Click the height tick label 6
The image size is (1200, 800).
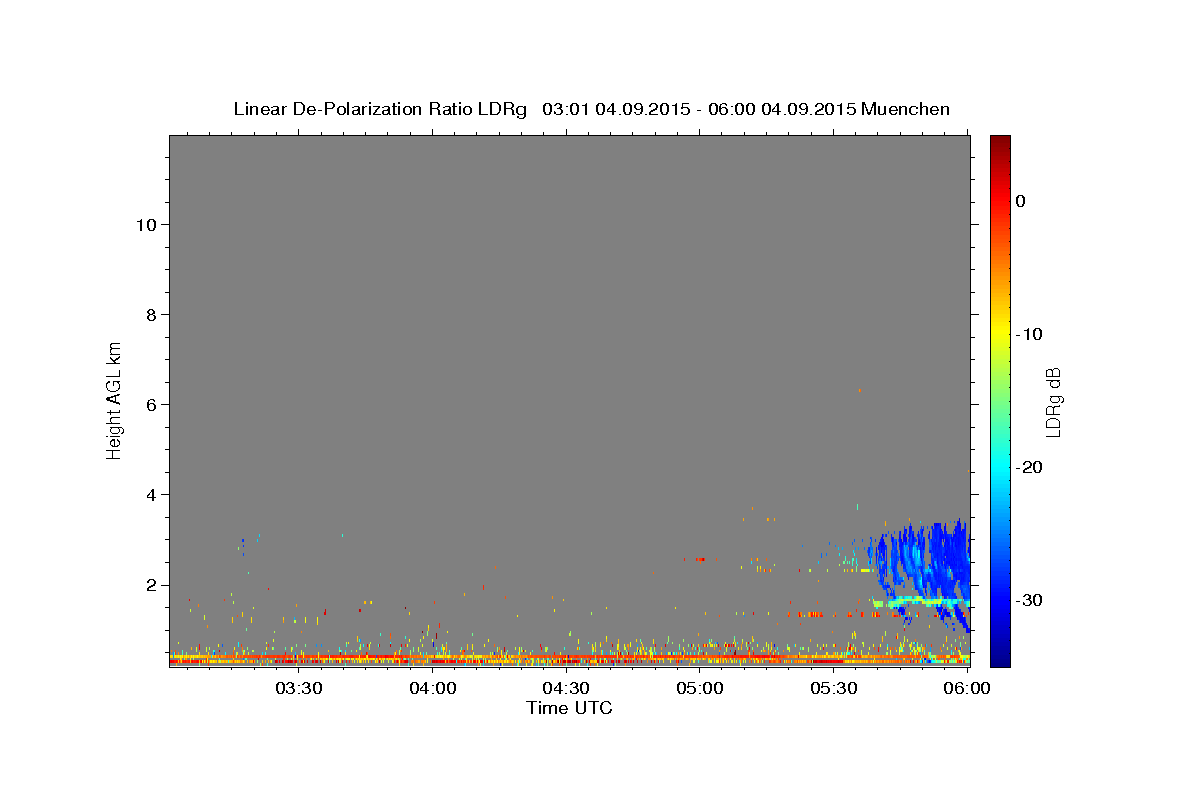(149, 404)
